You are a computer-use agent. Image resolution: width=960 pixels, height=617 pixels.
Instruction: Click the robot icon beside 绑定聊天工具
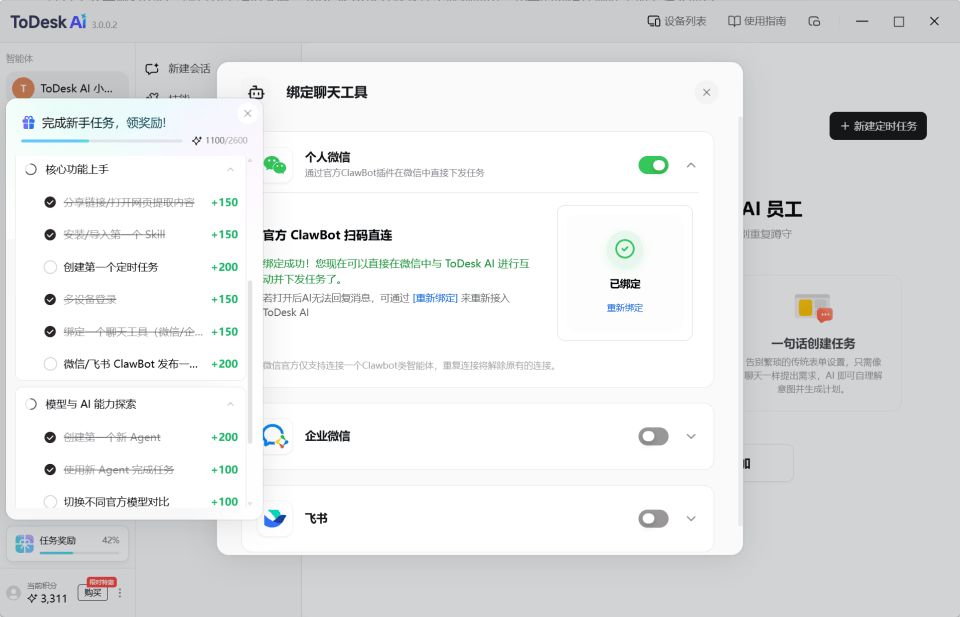256,92
